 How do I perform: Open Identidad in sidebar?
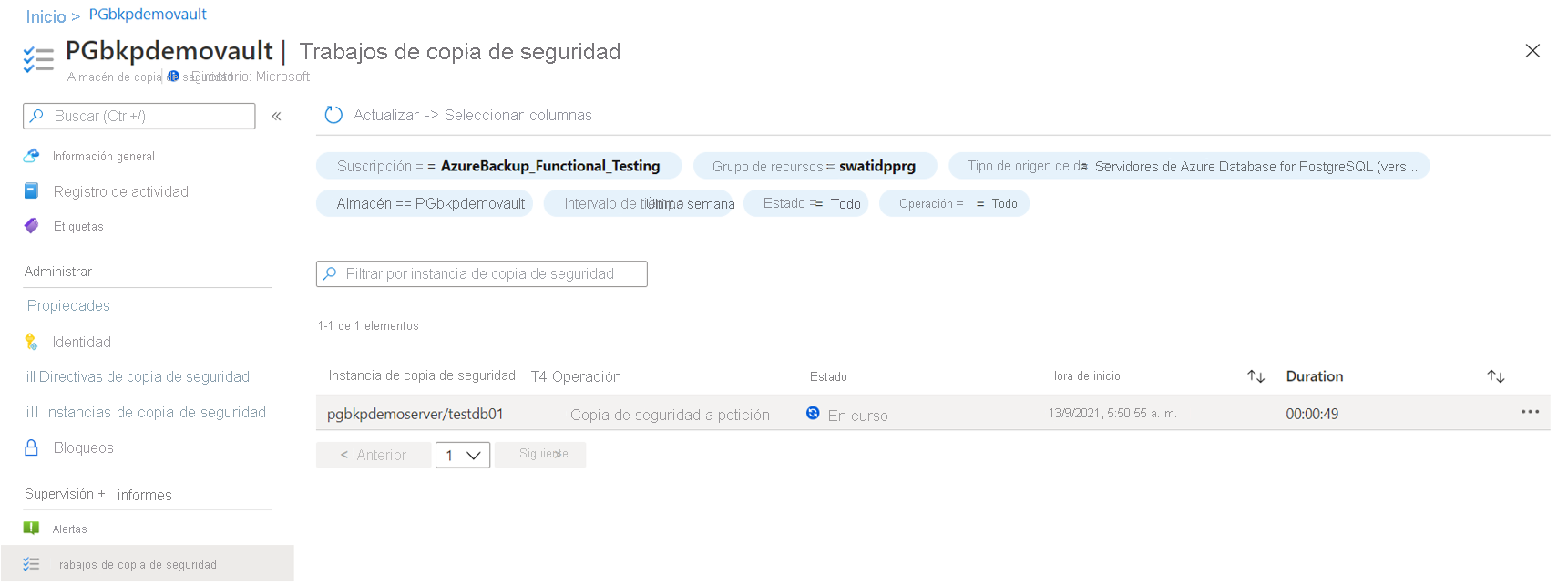coord(82,342)
